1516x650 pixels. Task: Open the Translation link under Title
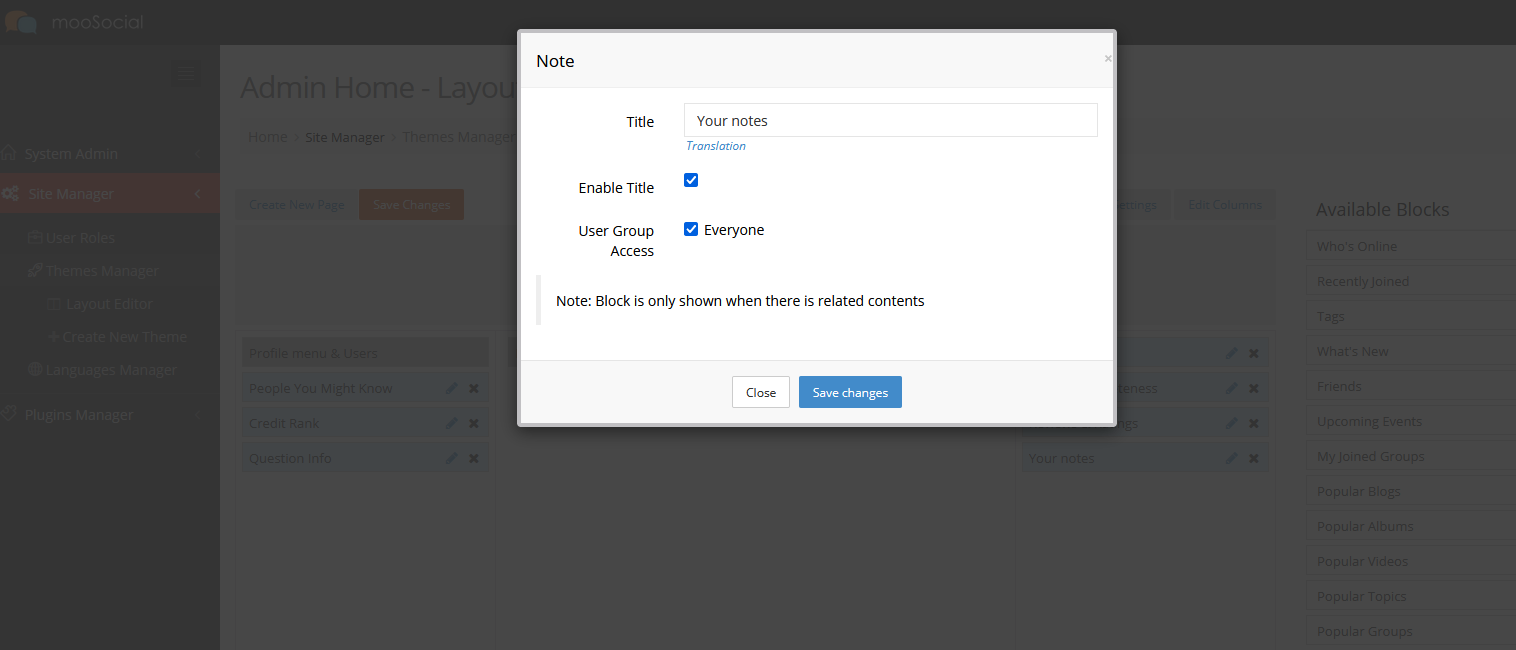click(716, 146)
